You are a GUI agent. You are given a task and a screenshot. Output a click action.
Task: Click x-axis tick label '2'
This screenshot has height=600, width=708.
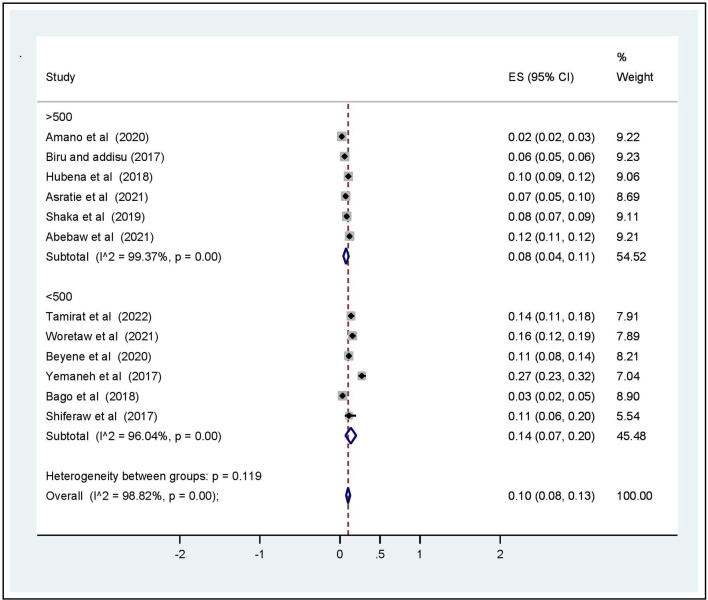click(500, 554)
